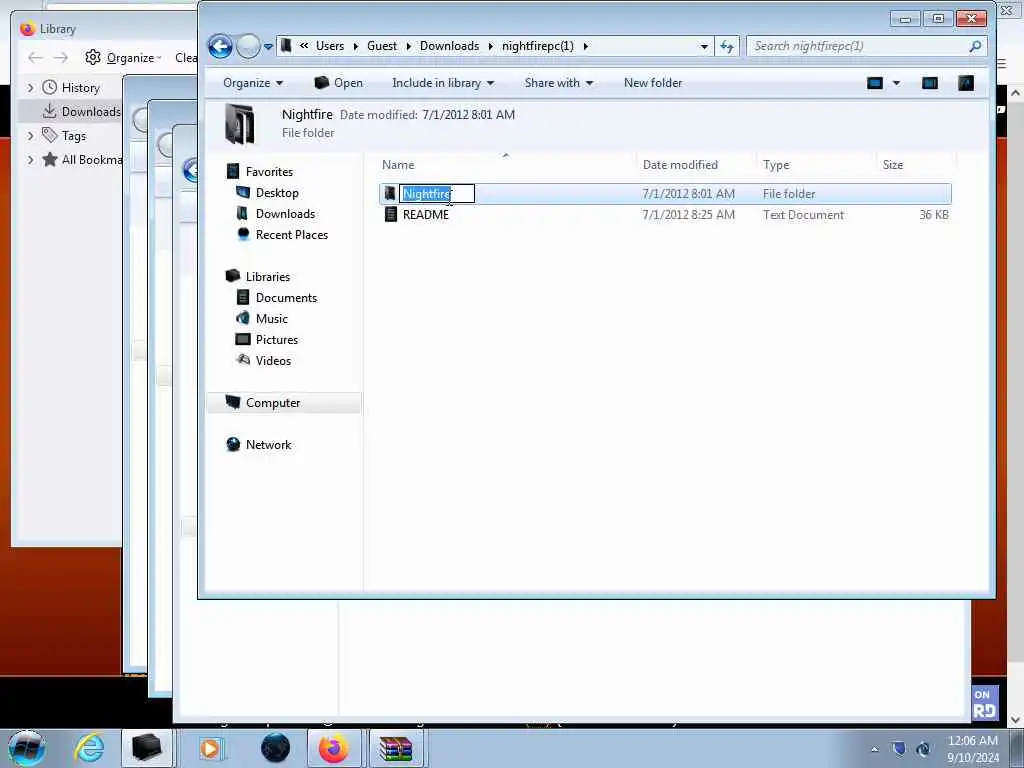Click the refresh button beside address bar
Screen dimensions: 1024x768
tap(727, 46)
